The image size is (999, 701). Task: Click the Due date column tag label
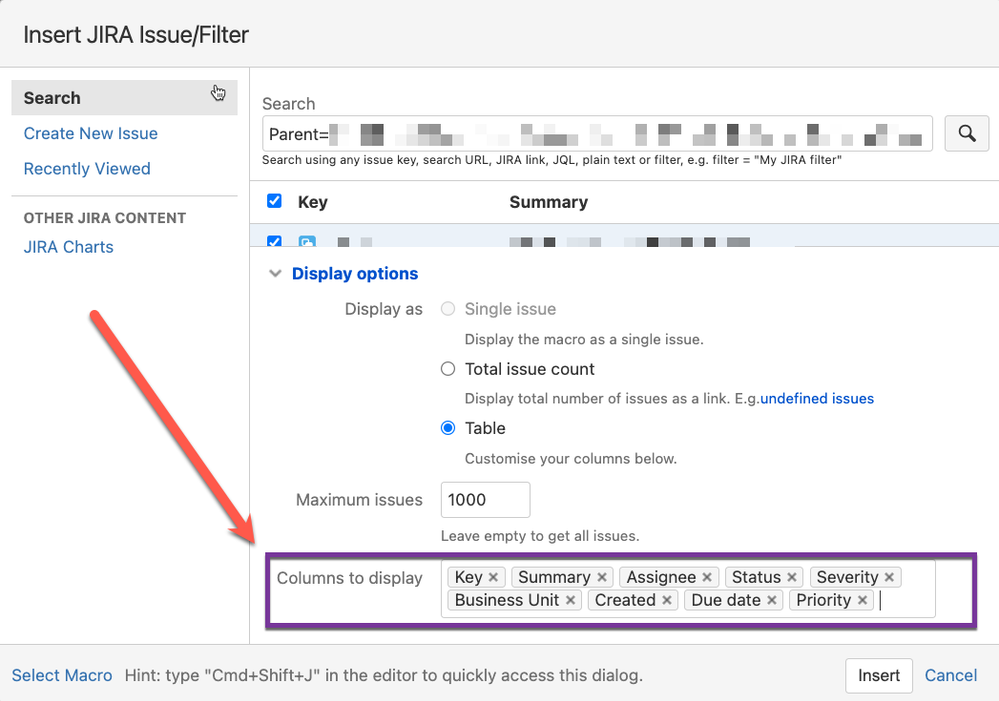pos(726,600)
